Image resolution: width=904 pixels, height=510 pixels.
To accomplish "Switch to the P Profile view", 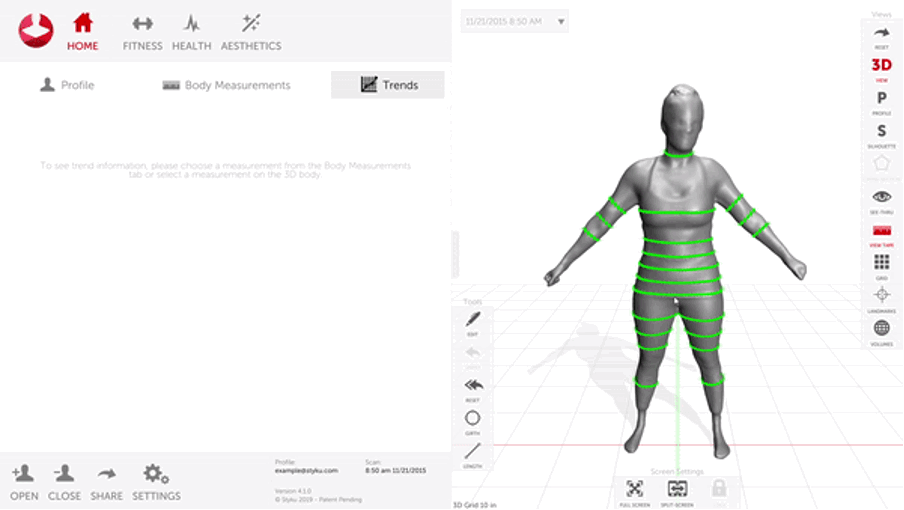I will [x=882, y=103].
